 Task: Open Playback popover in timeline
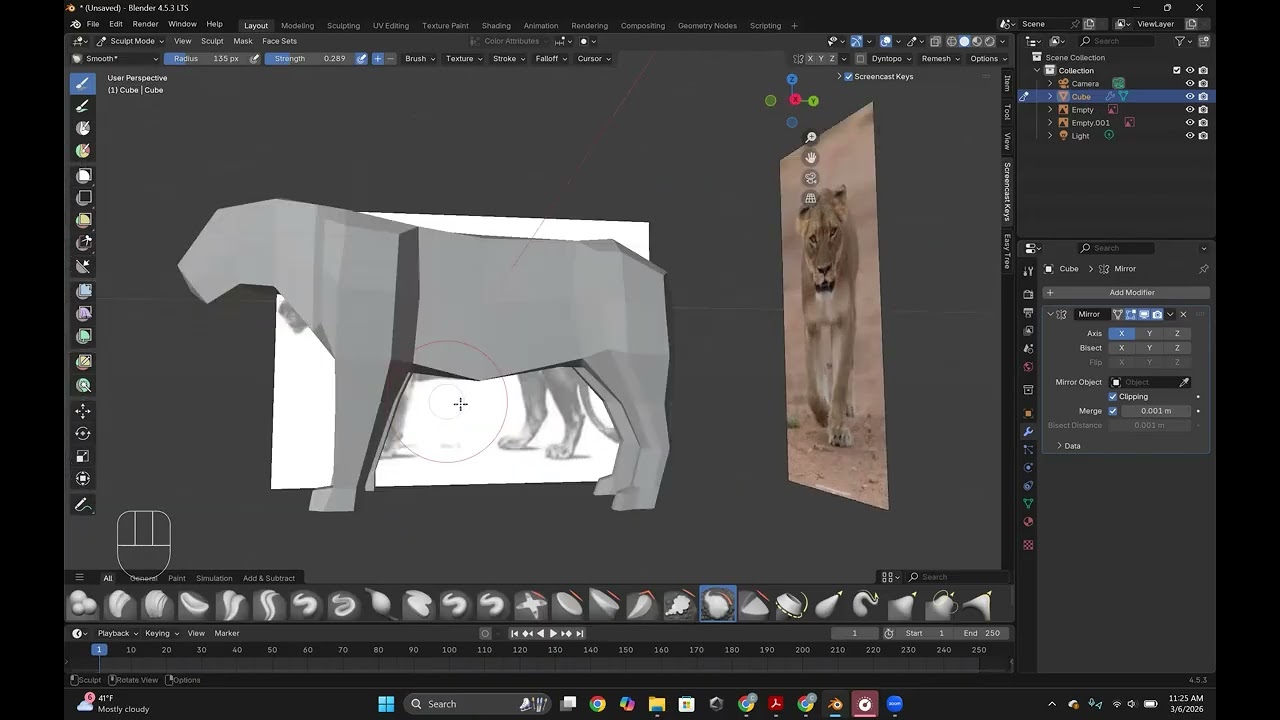point(117,633)
